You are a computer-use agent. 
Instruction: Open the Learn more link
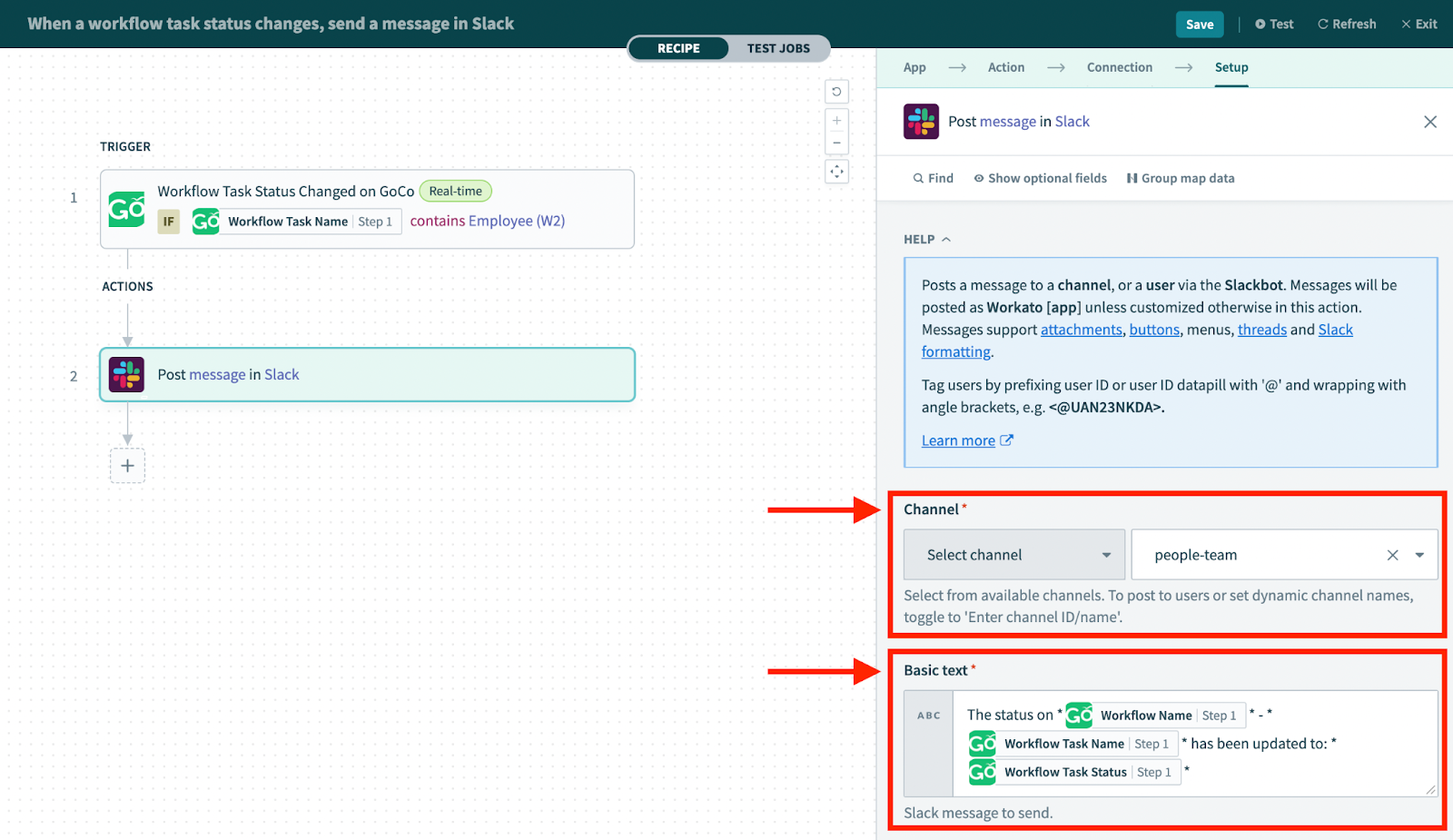(x=967, y=440)
